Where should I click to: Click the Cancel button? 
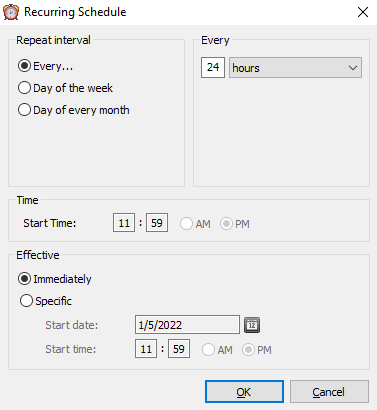tap(329, 392)
